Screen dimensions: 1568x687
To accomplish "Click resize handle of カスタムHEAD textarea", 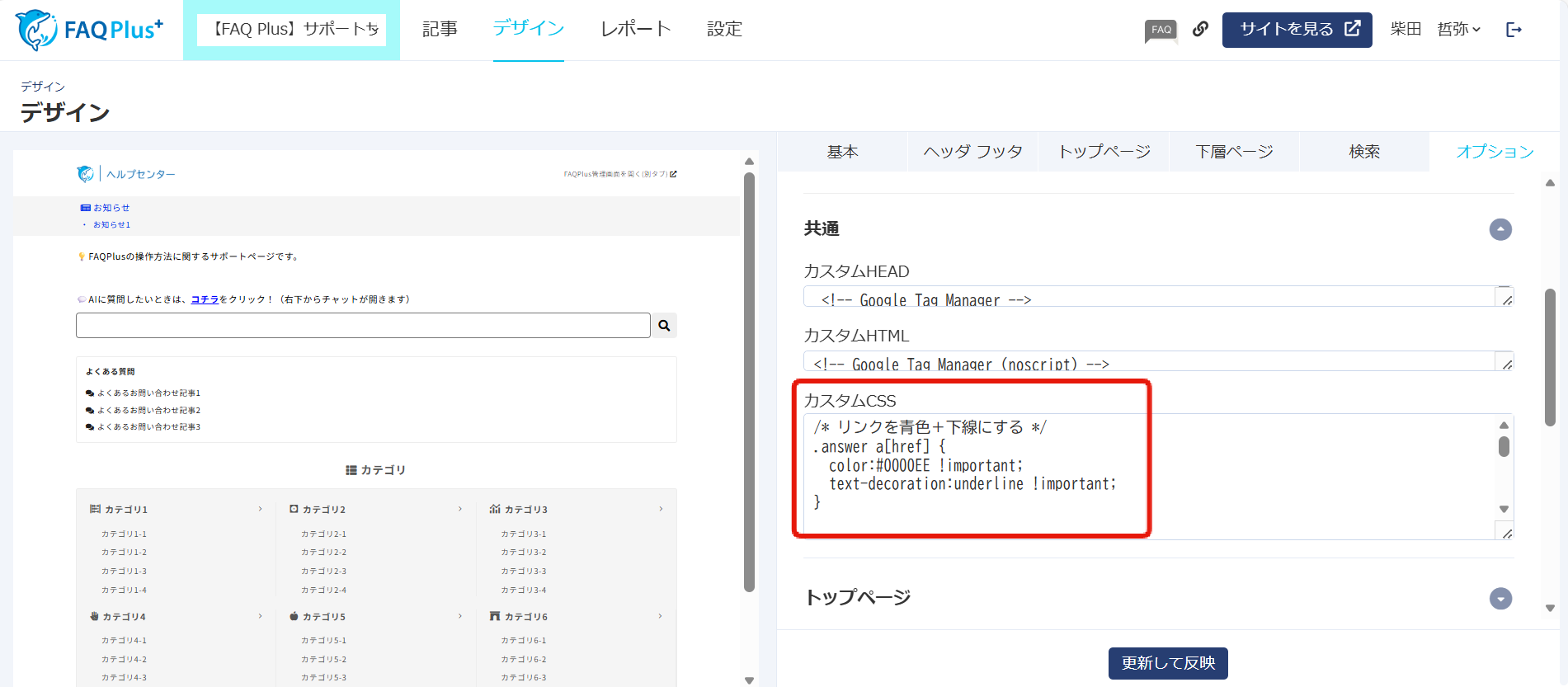I will pyautogui.click(x=1506, y=299).
